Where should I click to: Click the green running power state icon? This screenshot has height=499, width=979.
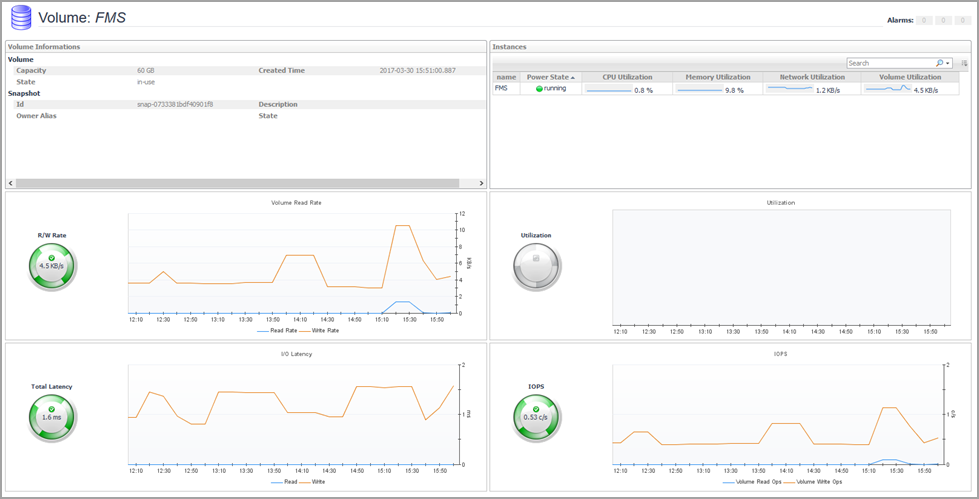tap(540, 89)
